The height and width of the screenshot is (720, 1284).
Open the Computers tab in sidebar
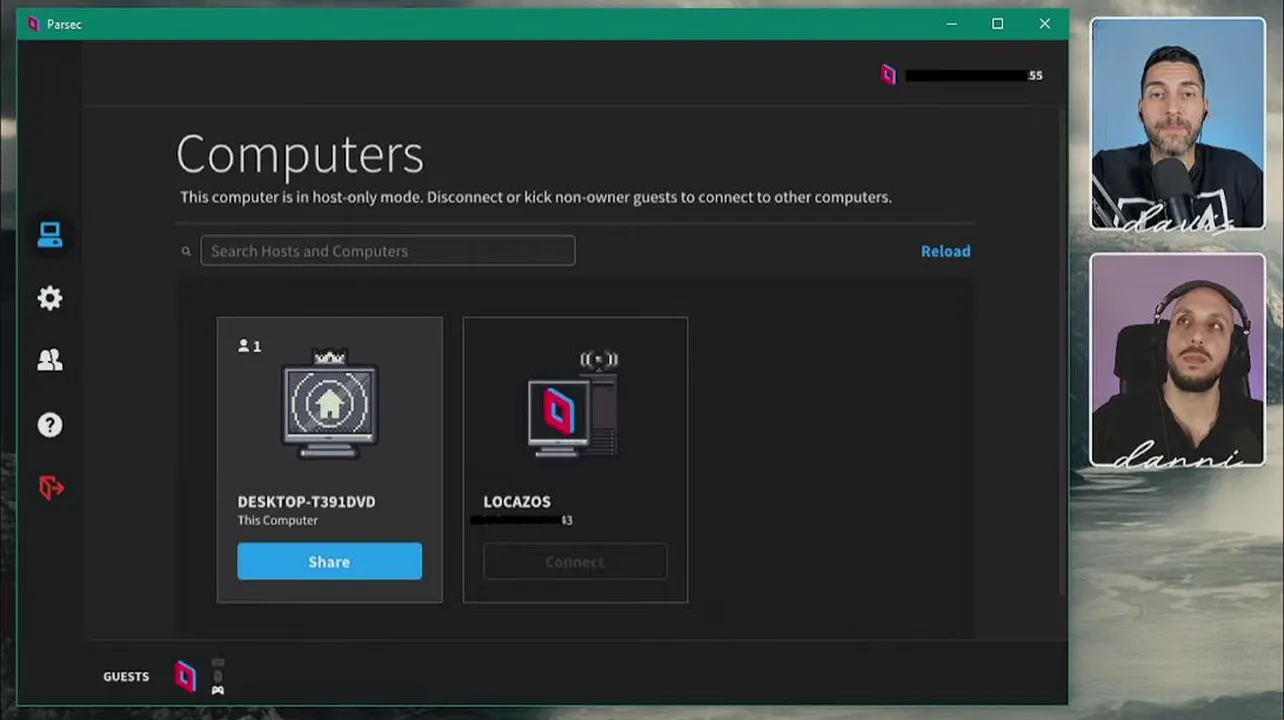[x=50, y=235]
